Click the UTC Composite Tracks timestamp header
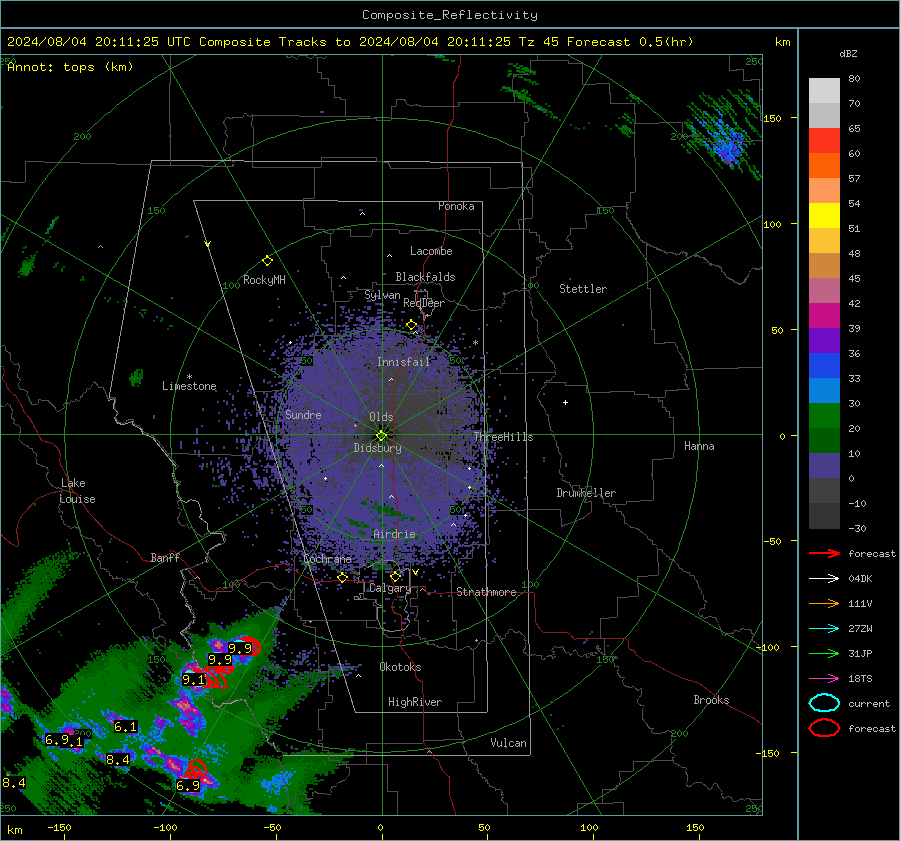The image size is (900, 841). [350, 42]
